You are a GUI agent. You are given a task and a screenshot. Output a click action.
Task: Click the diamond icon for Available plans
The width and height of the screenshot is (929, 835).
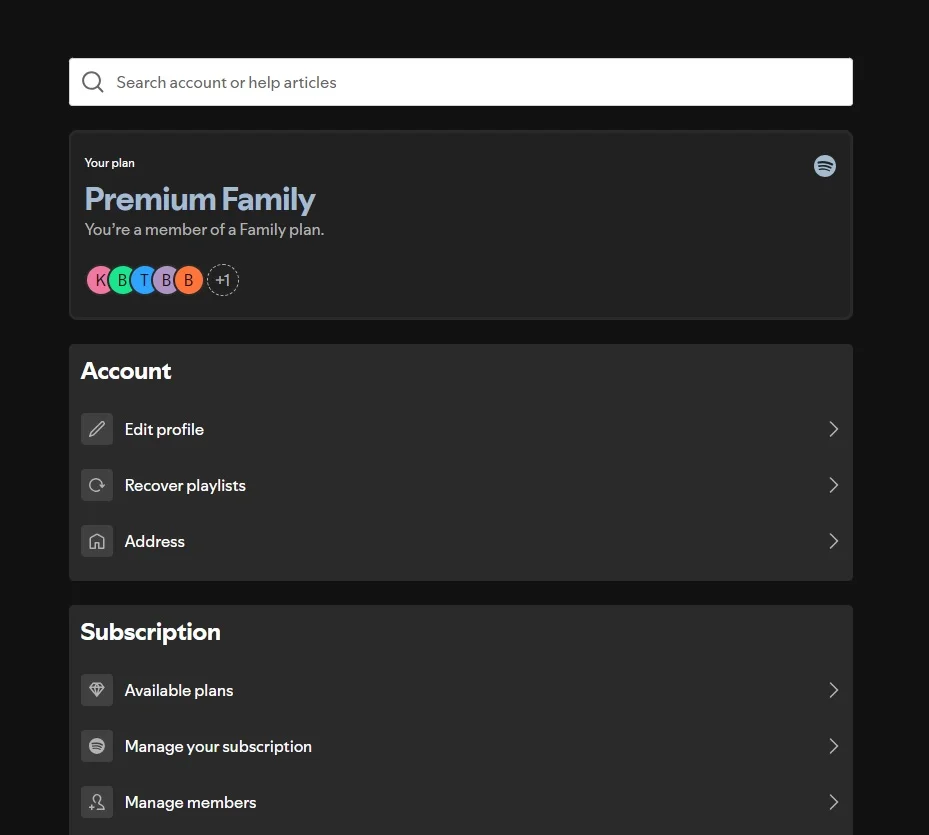97,690
